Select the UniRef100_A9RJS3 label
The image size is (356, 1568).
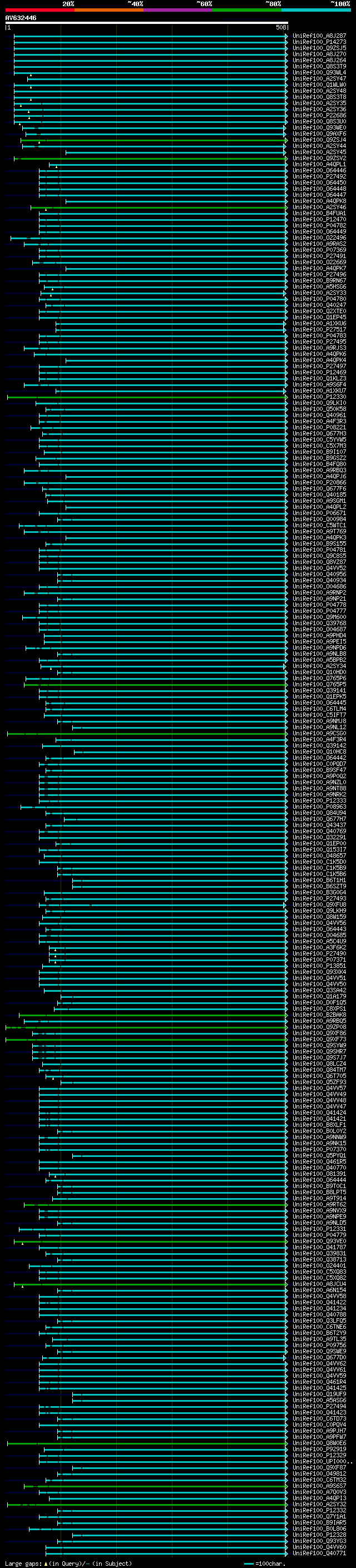(x=319, y=348)
